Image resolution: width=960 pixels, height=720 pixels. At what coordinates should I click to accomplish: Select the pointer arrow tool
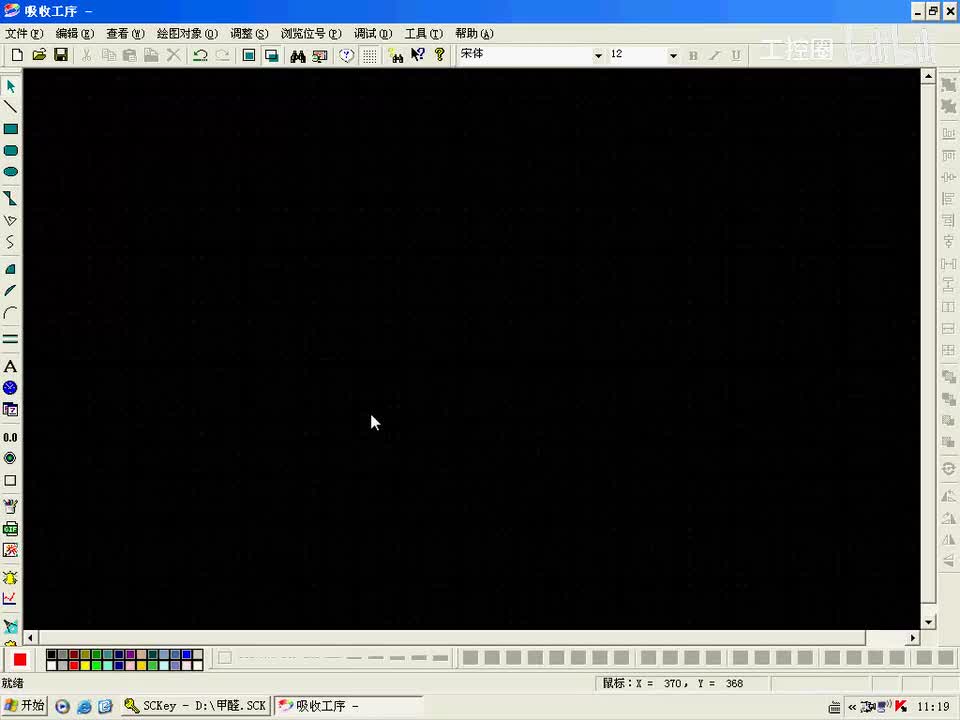[x=10, y=86]
